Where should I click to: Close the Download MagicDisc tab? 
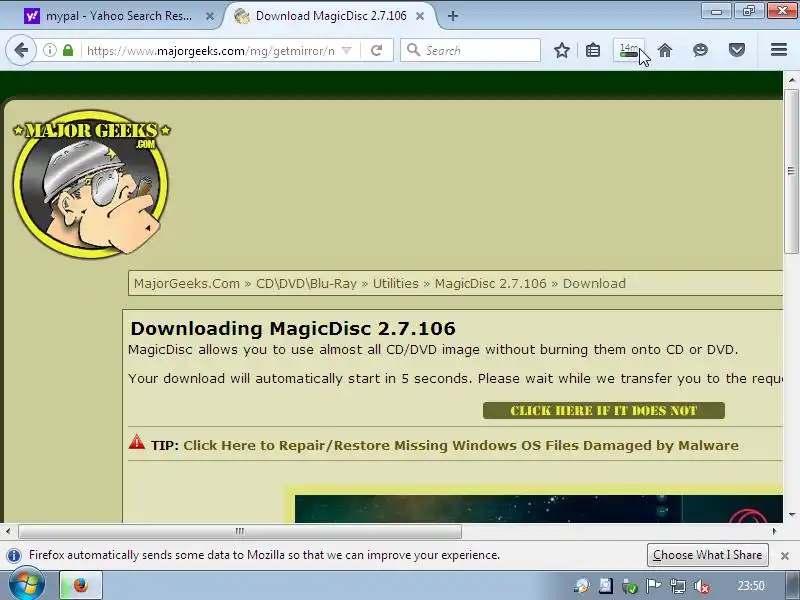420,16
